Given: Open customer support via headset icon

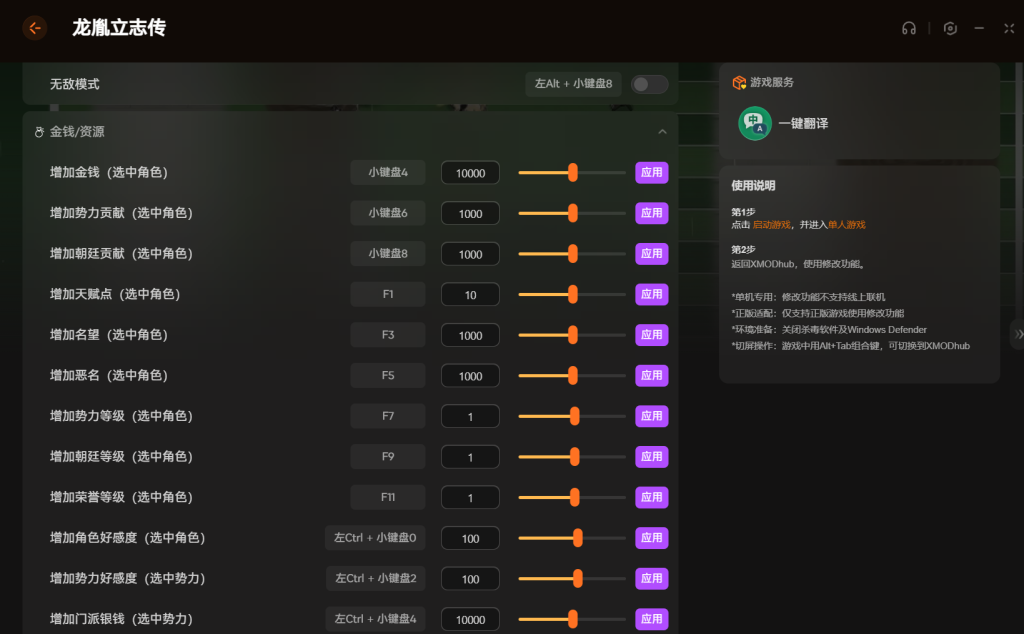Looking at the screenshot, I should (x=908, y=28).
